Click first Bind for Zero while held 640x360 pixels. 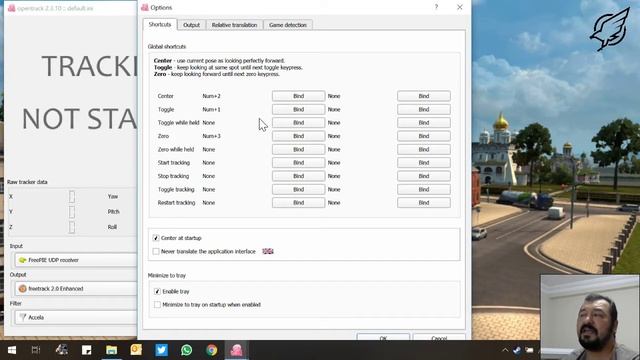point(298,149)
